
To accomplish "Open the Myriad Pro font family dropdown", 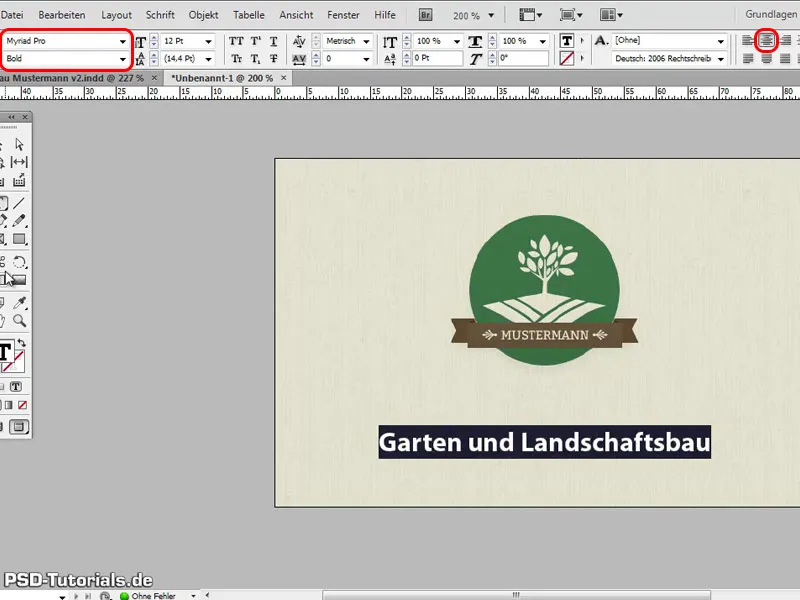I will pos(122,41).
